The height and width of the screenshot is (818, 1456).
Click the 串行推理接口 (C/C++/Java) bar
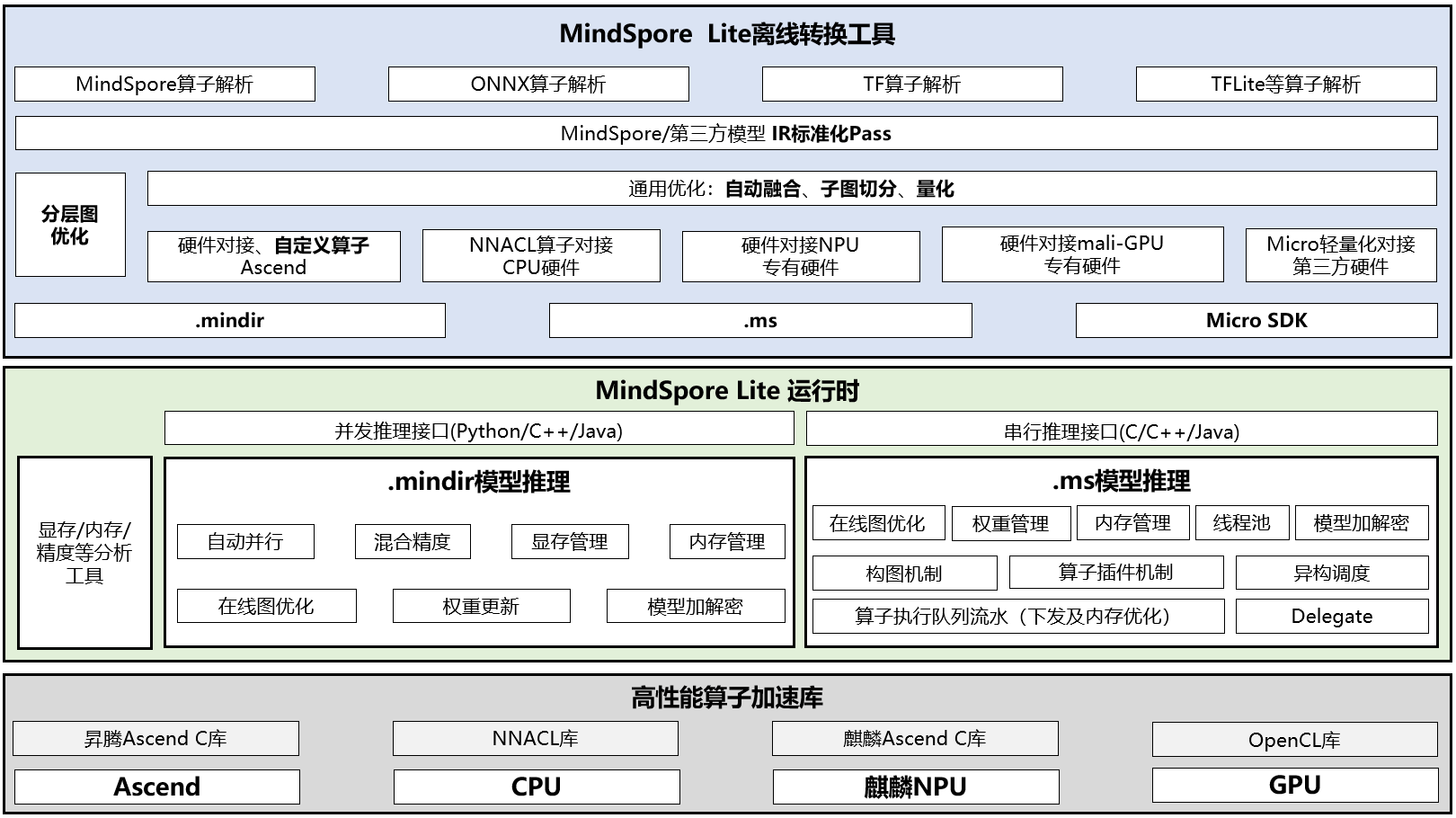click(1121, 431)
